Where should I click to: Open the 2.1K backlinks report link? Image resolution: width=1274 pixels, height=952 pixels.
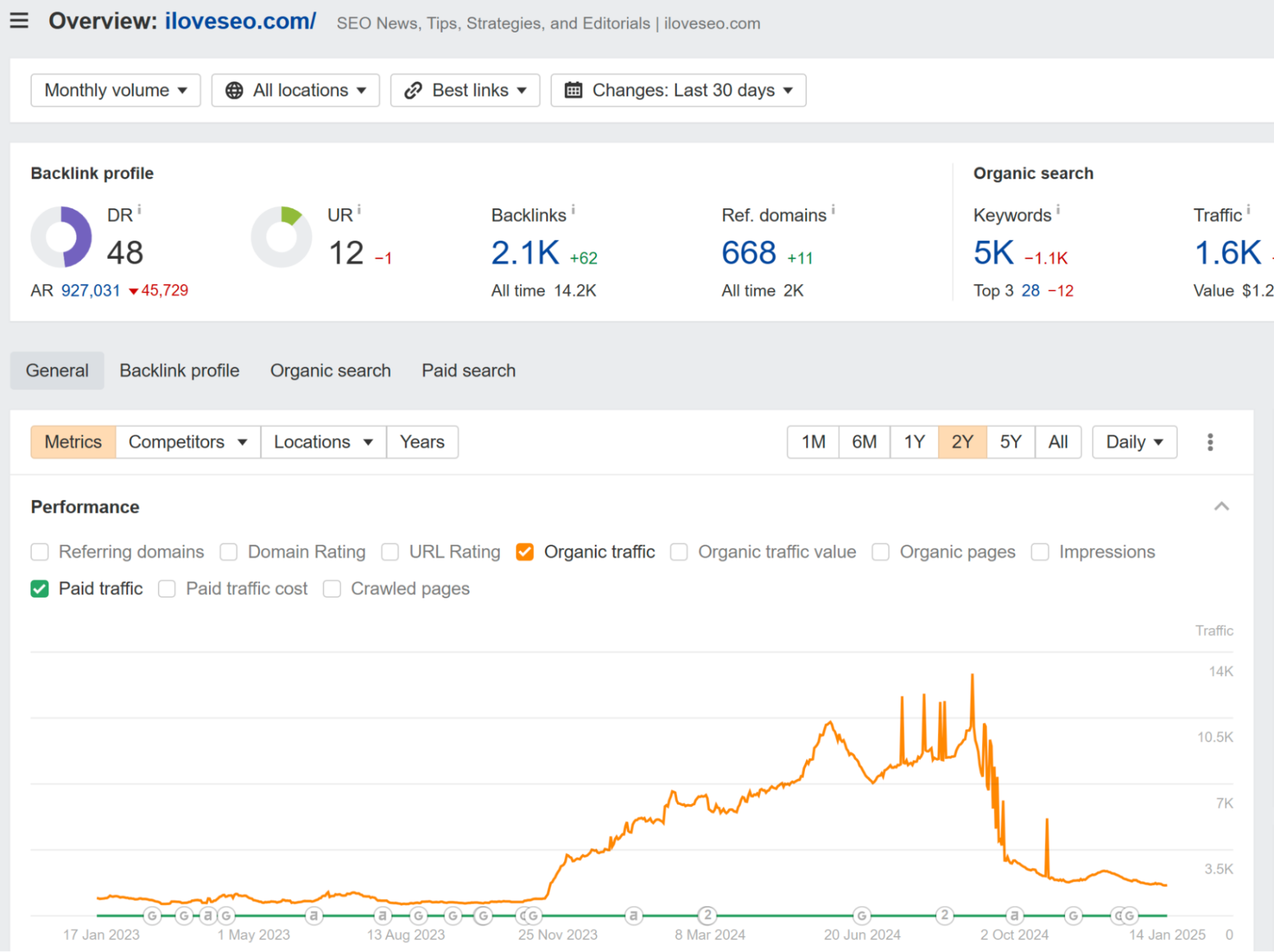click(x=526, y=253)
